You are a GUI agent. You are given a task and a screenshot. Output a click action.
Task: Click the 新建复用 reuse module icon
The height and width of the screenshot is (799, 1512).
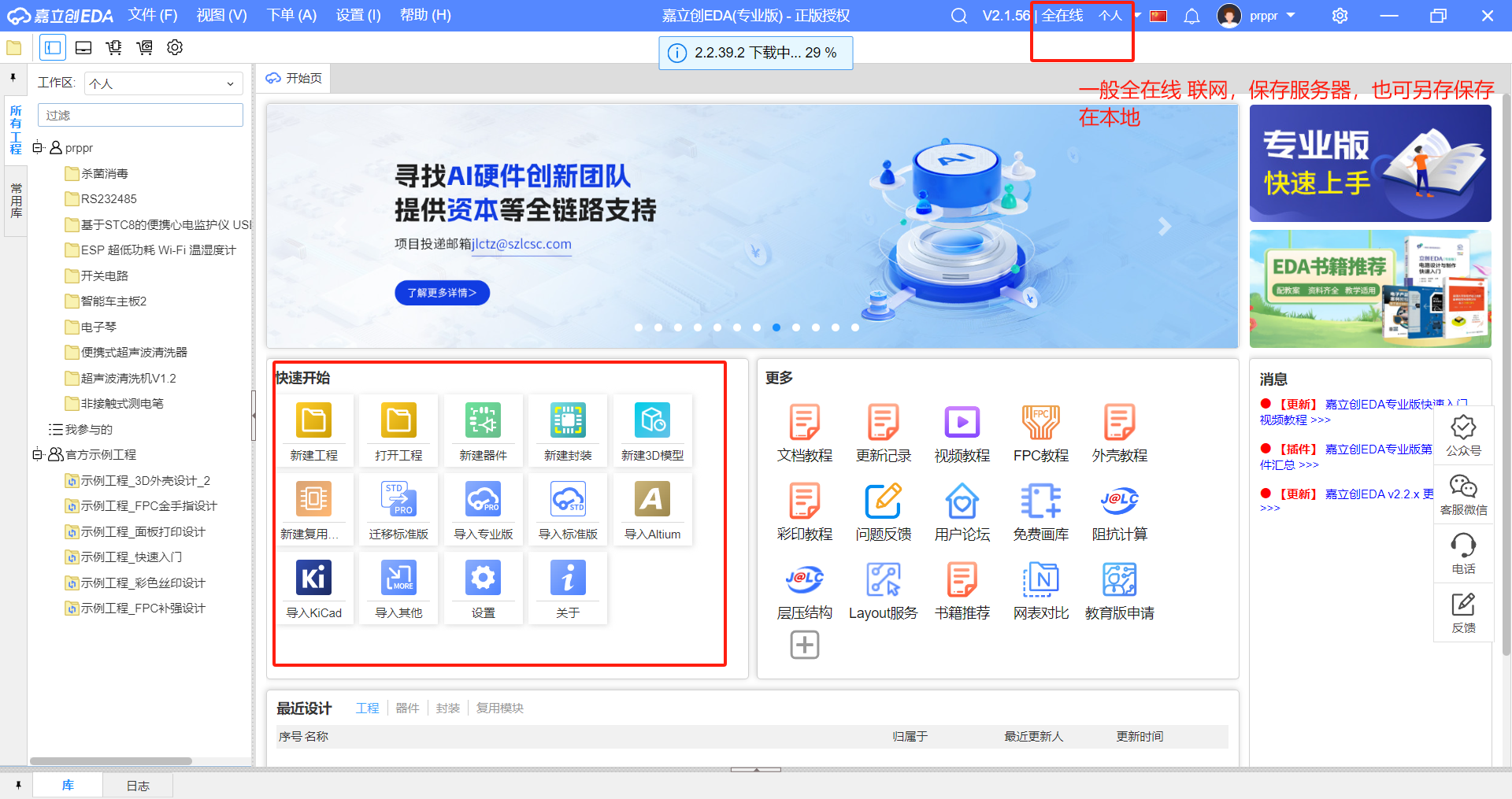[313, 499]
